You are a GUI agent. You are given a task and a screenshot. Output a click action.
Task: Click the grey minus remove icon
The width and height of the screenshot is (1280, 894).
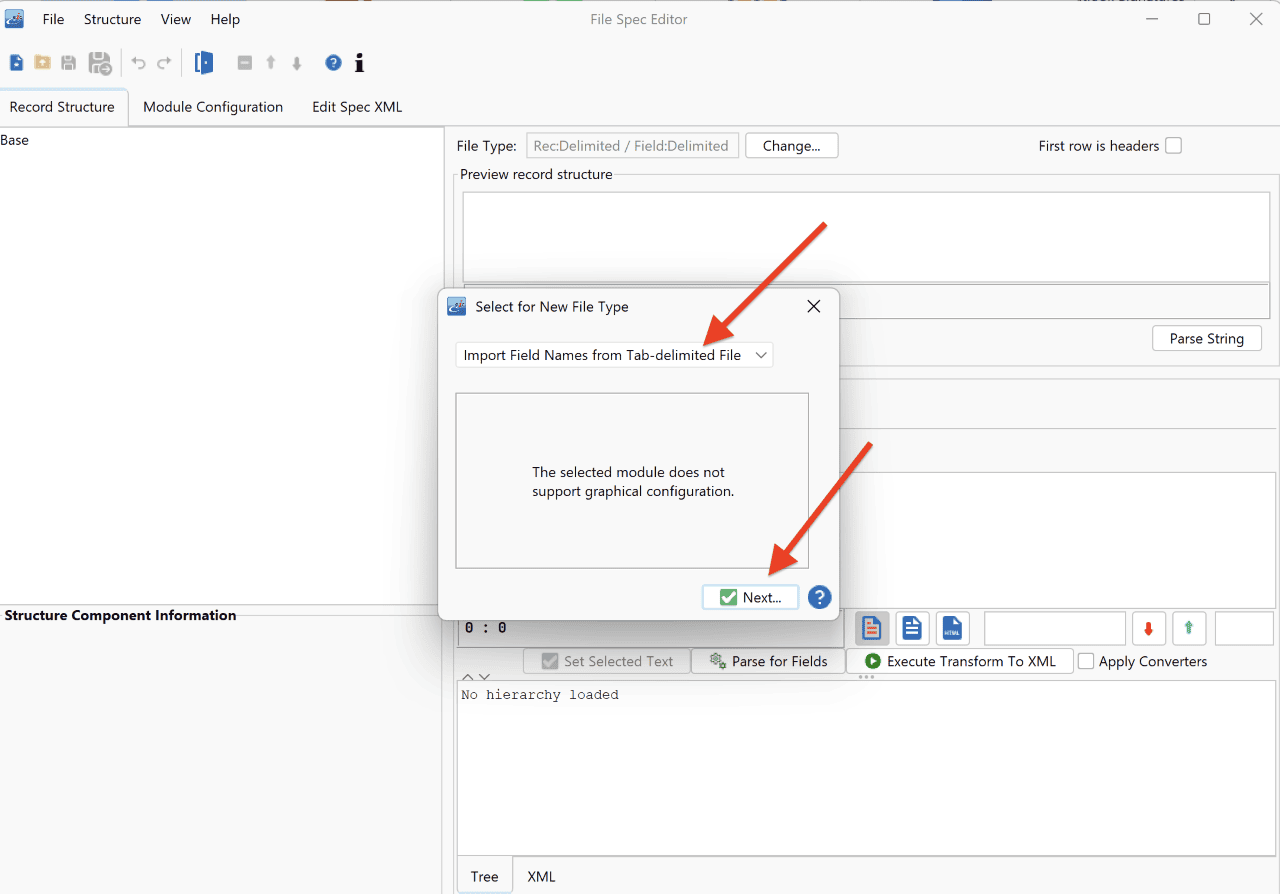click(x=245, y=63)
